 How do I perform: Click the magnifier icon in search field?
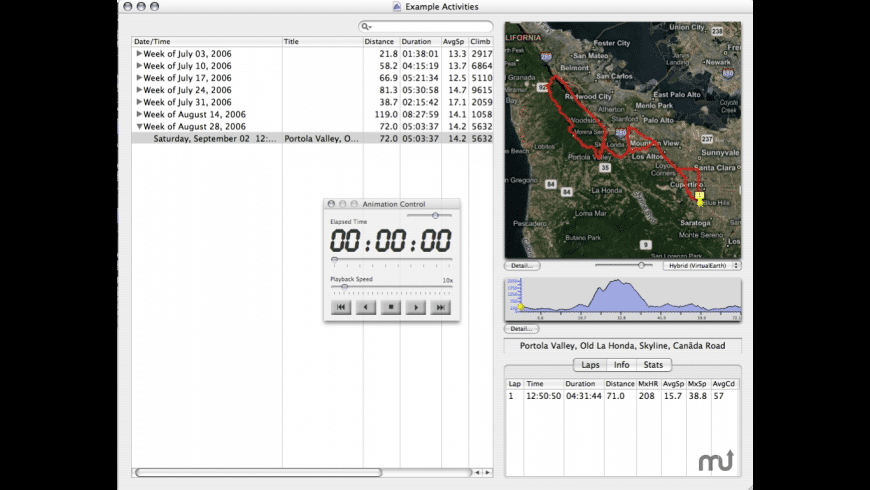click(367, 27)
